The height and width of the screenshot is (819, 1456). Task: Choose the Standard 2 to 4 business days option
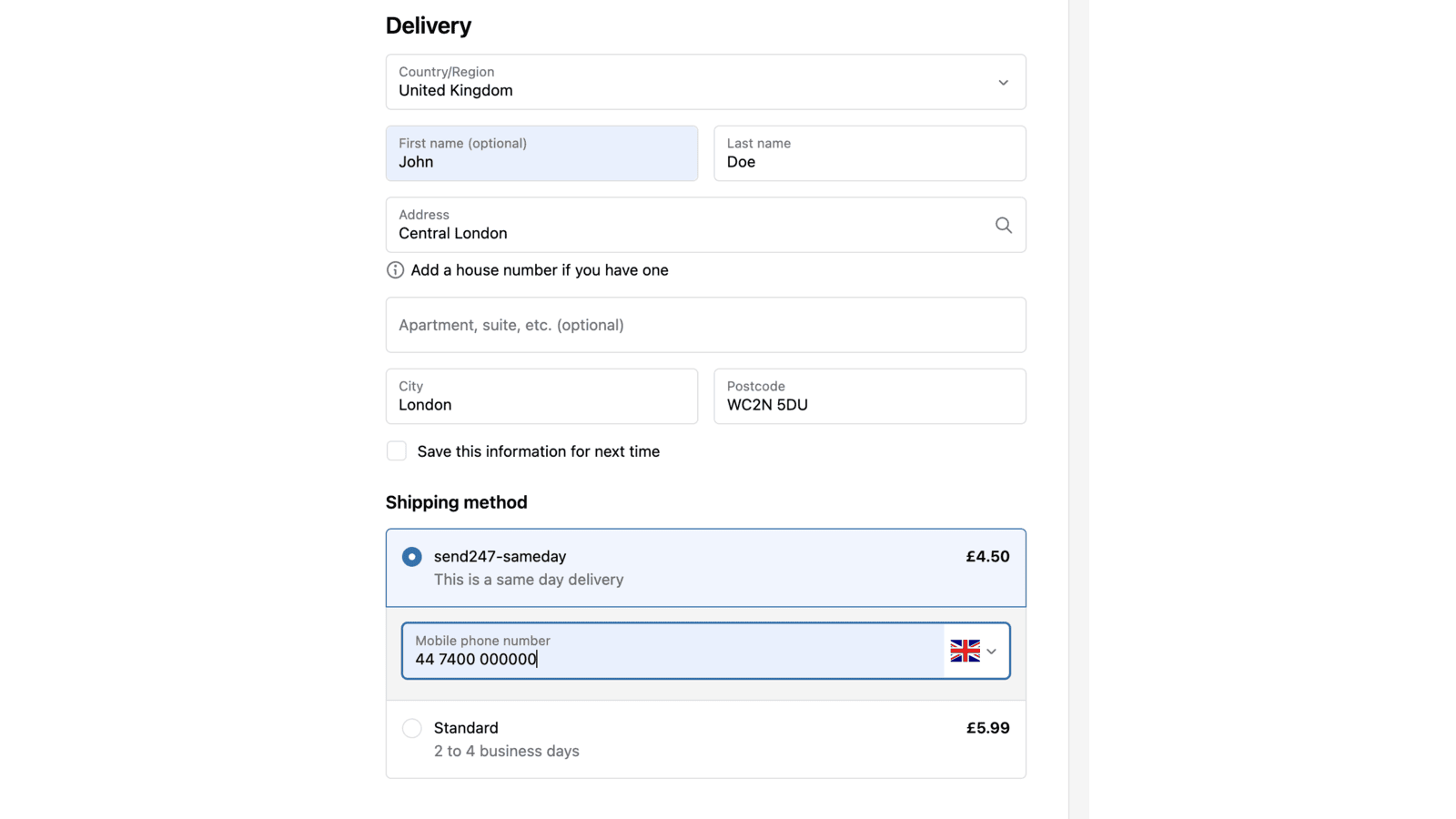(705, 739)
